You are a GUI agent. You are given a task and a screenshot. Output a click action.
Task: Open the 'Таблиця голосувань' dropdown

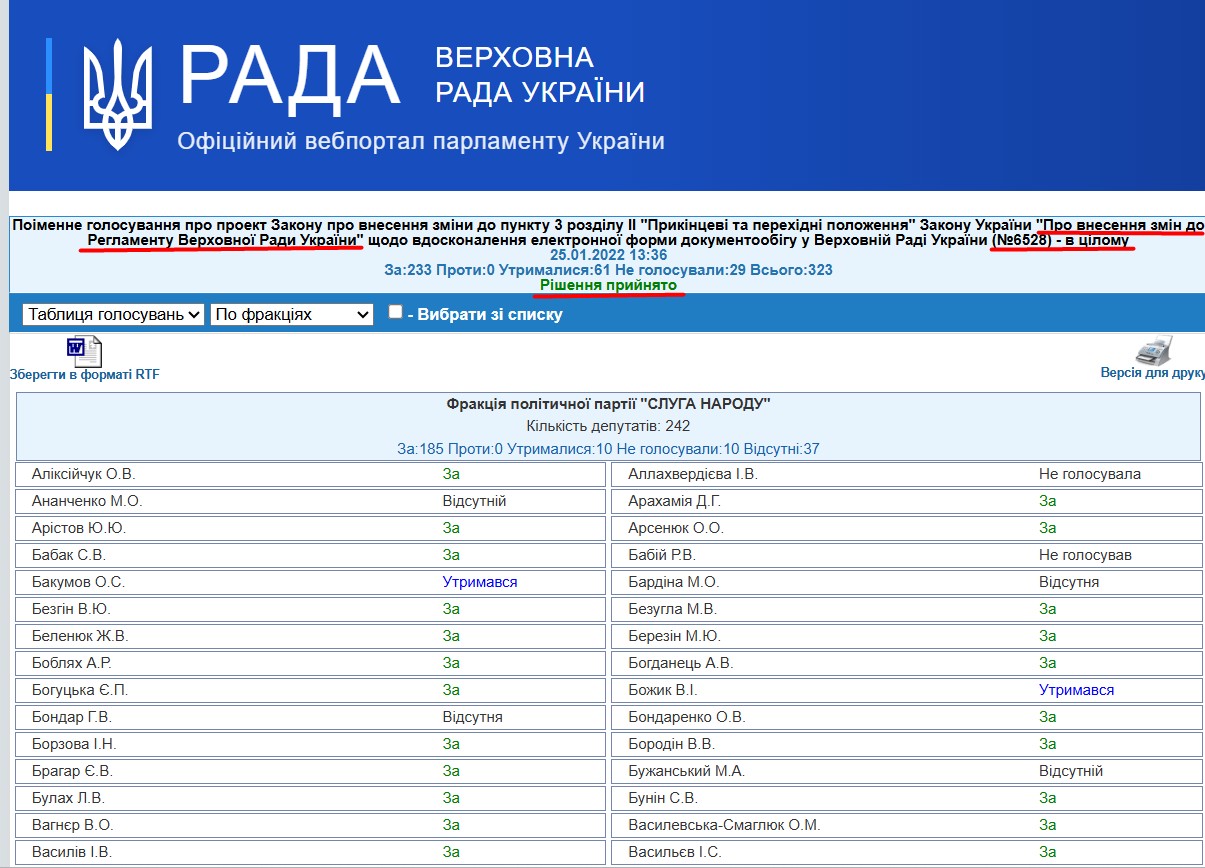tap(113, 314)
